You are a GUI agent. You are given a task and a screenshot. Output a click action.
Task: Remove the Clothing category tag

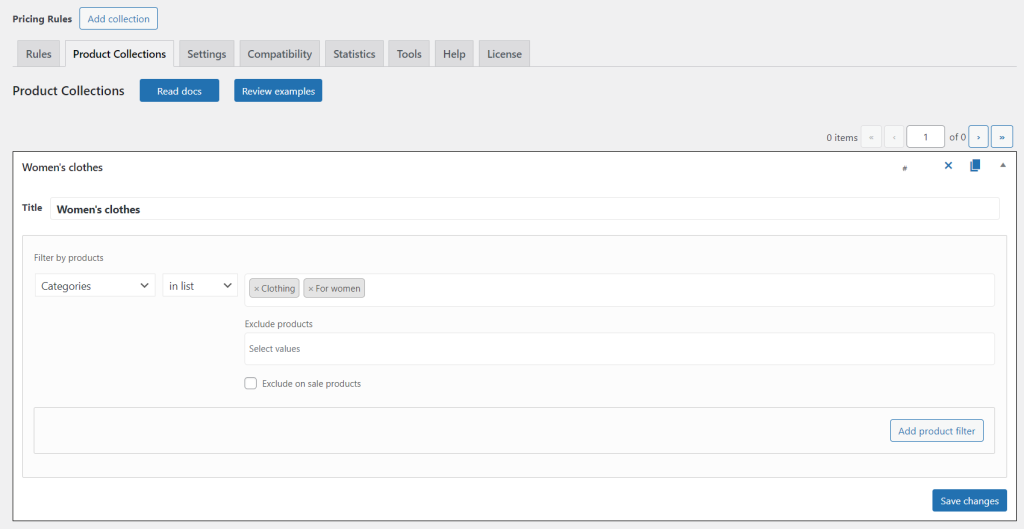(256, 288)
